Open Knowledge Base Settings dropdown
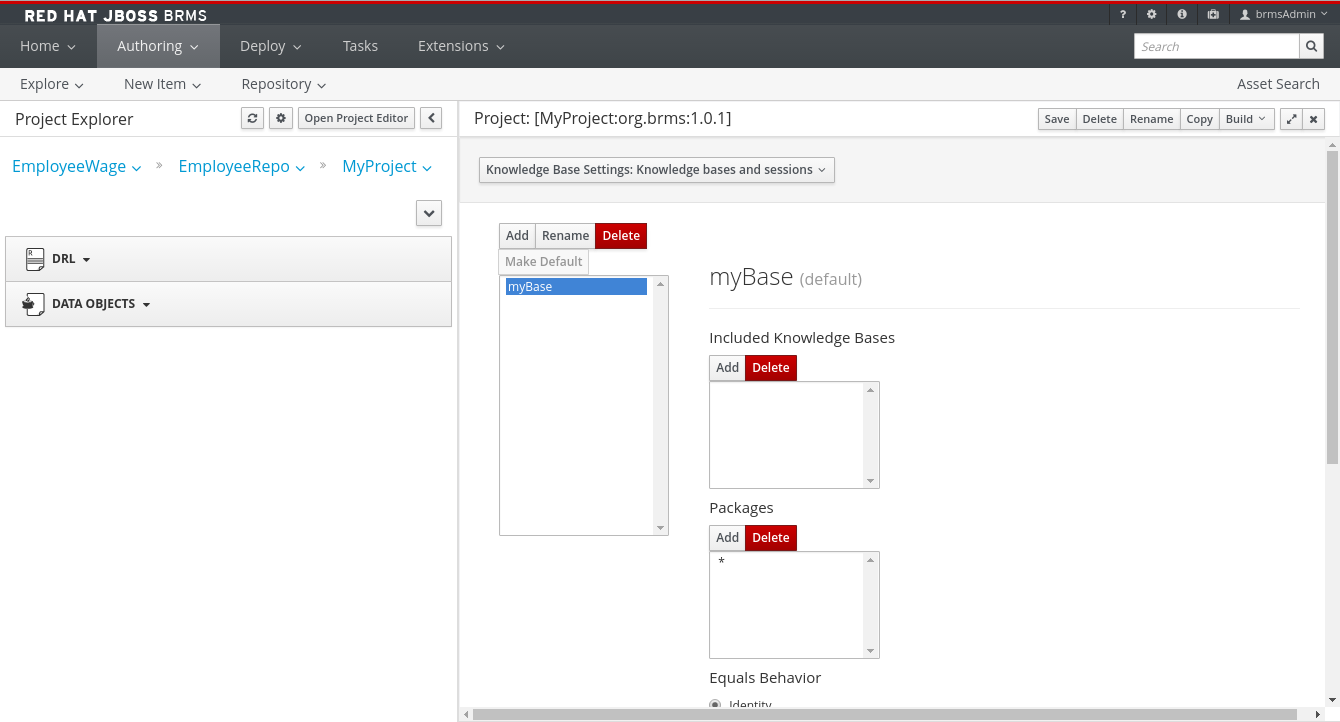The height and width of the screenshot is (722, 1340). coord(656,170)
